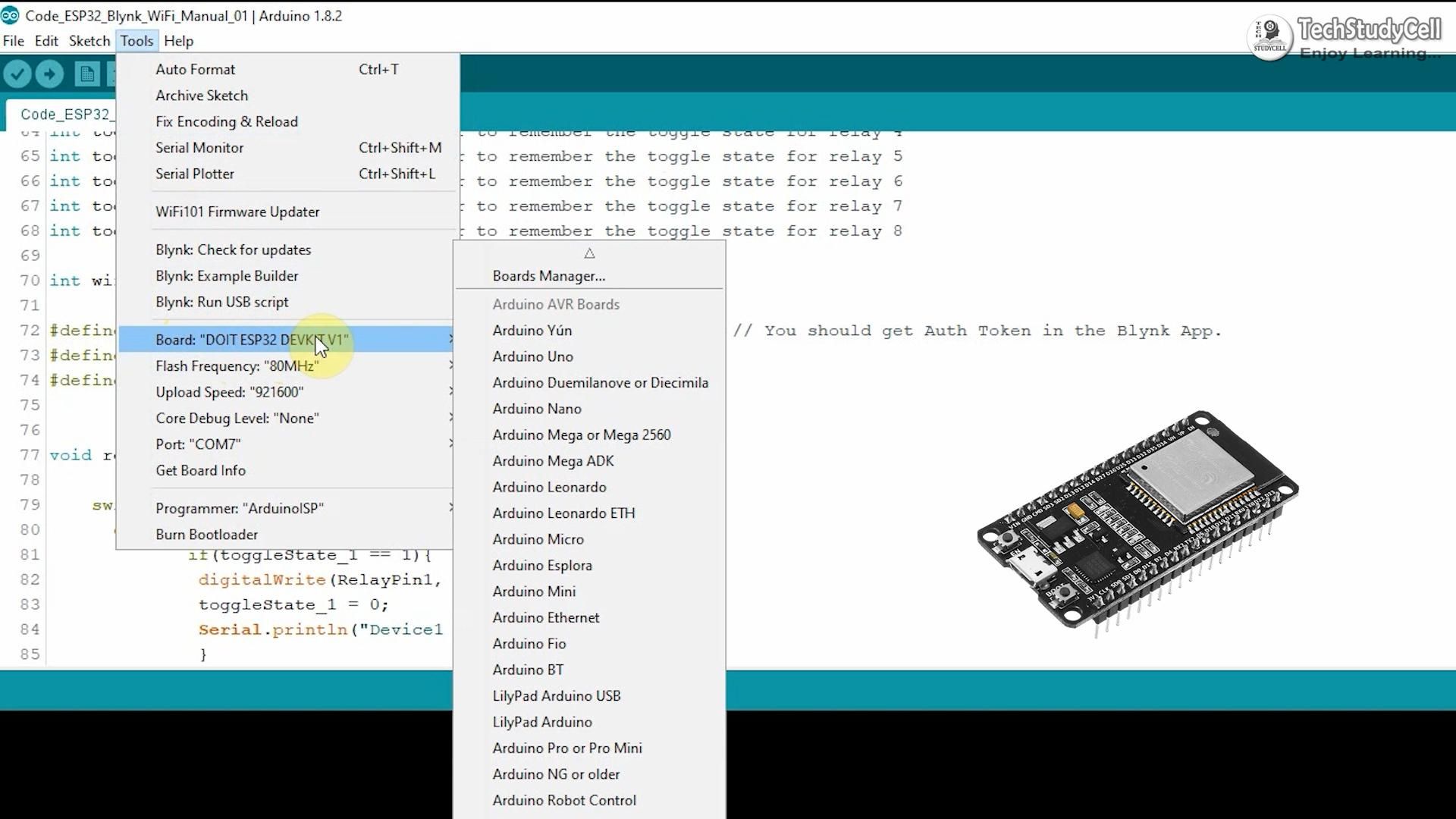The image size is (1456, 819).
Task: Open Boards Manager
Action: (x=548, y=275)
